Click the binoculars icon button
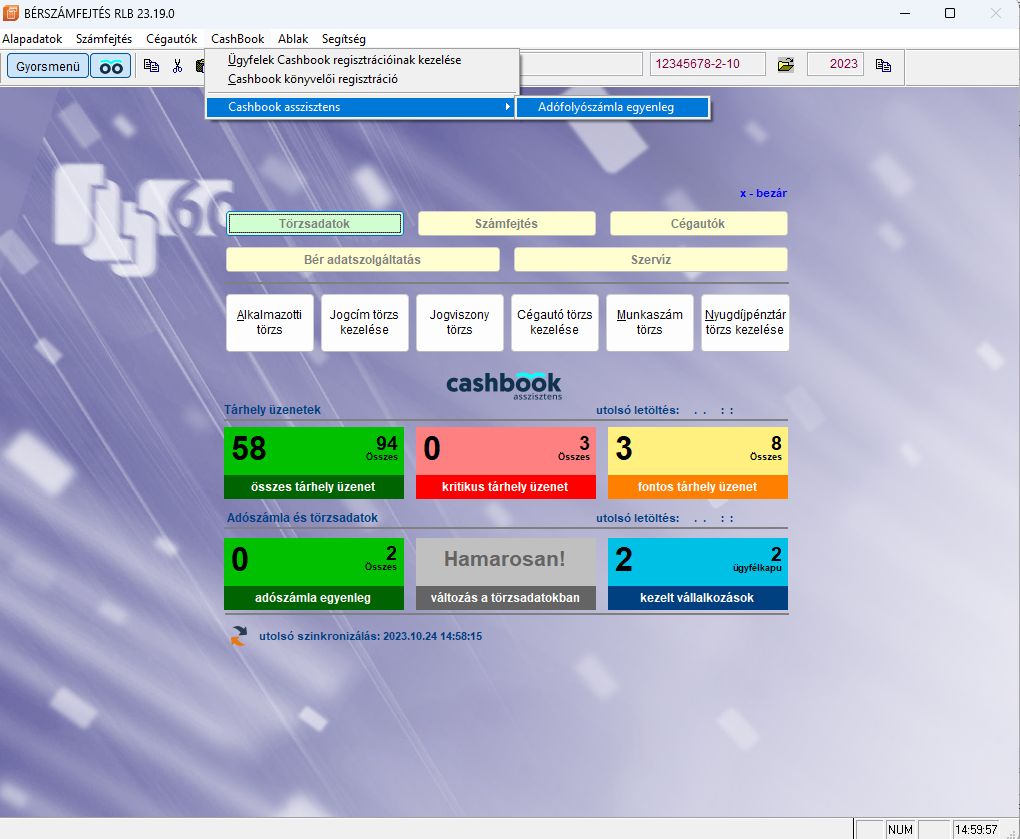Image resolution: width=1020 pixels, height=839 pixels. tap(111, 66)
